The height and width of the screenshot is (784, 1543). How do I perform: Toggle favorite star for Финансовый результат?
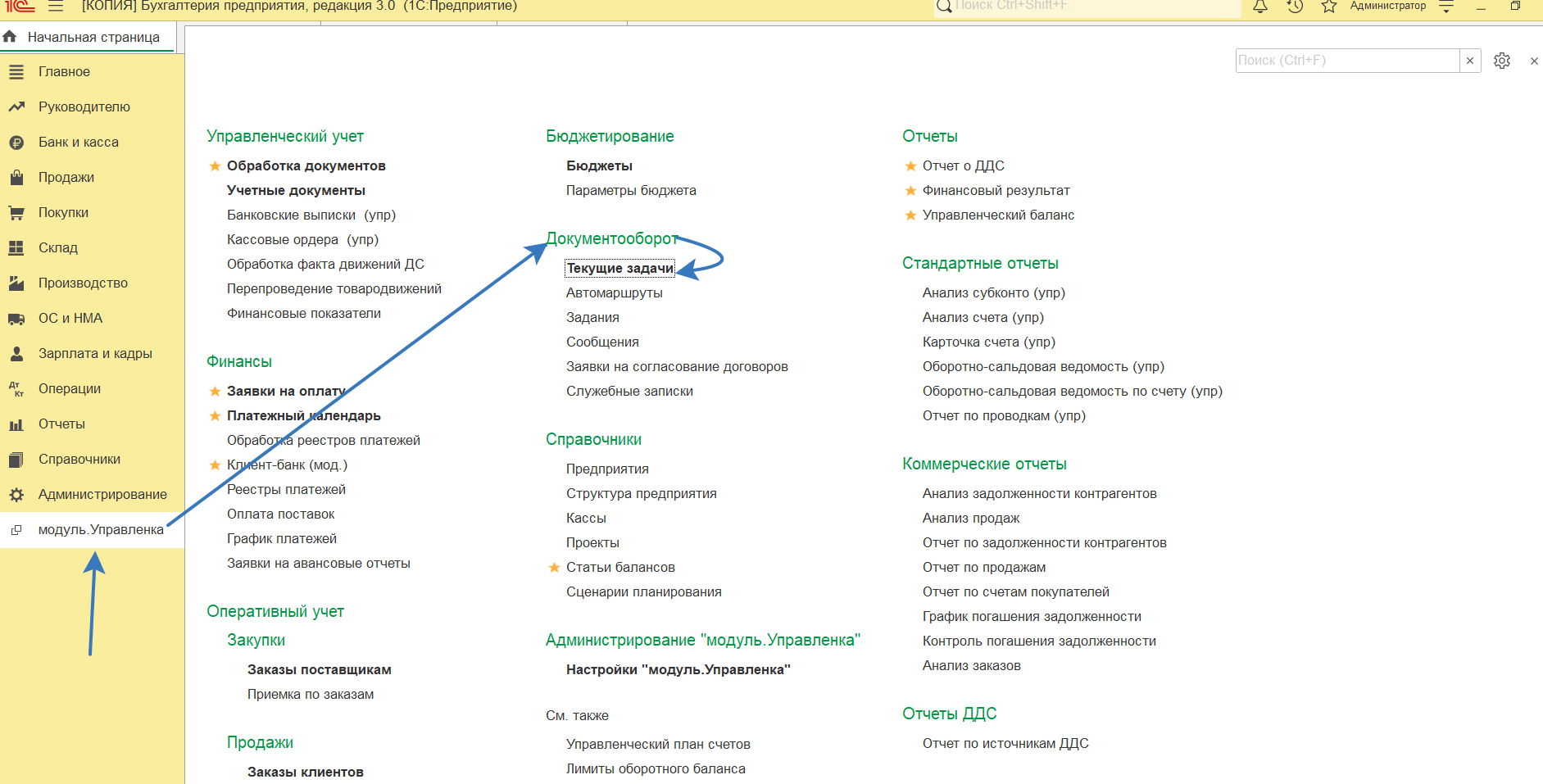910,191
